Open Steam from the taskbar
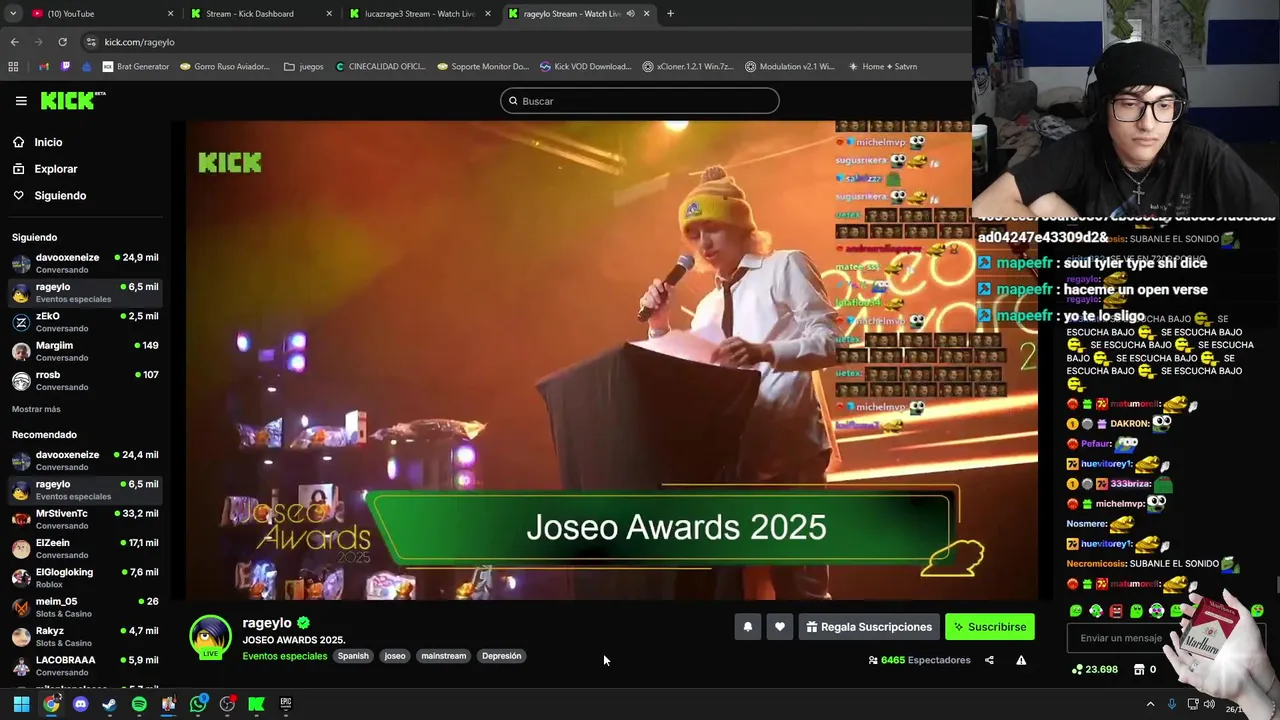 coord(109,704)
